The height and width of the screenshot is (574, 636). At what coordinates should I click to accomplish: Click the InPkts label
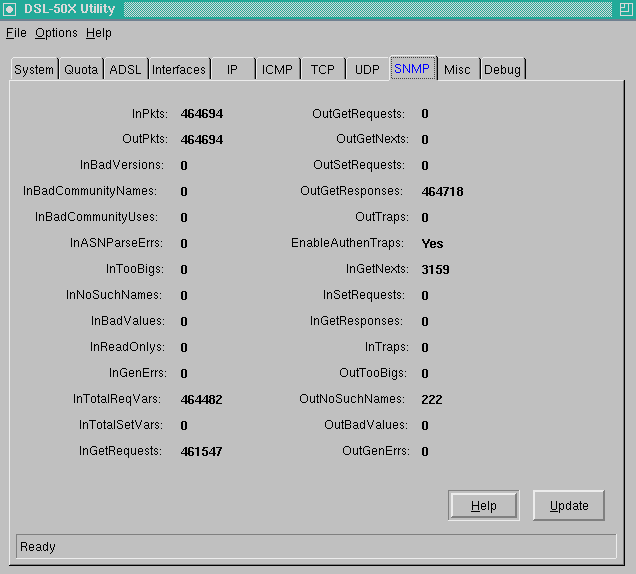(x=150, y=114)
